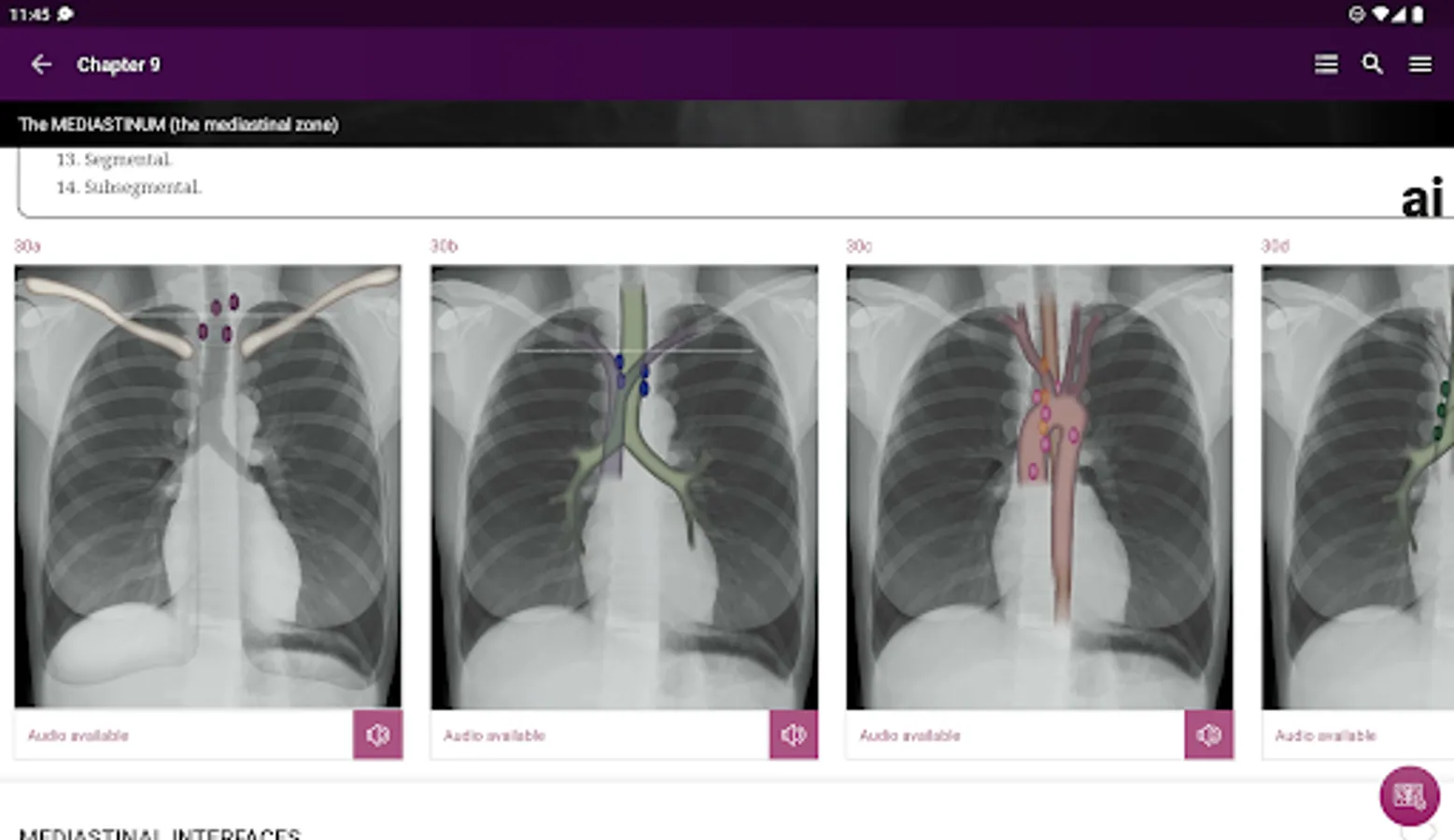The height and width of the screenshot is (840, 1454).
Task: Tap the 30c figure label
Action: [x=859, y=246]
